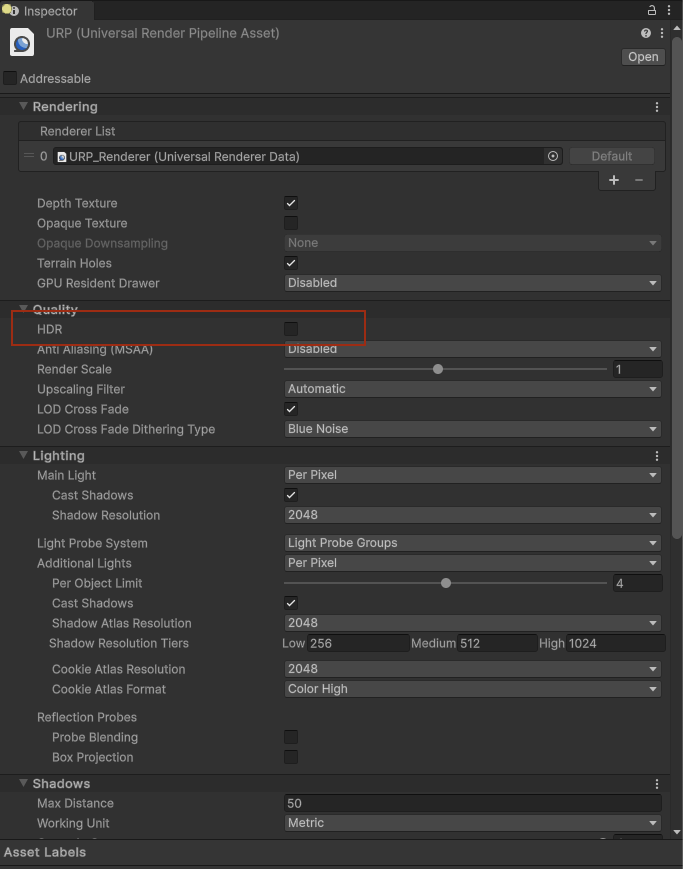Disable the Depth Texture checkbox
683x869 pixels.
(290, 203)
